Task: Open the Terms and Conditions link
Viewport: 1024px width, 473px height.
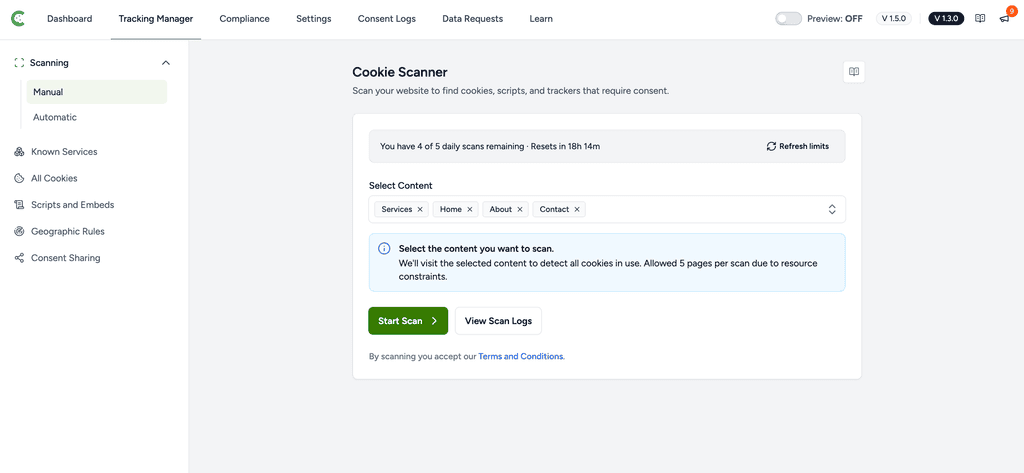Action: tap(520, 357)
